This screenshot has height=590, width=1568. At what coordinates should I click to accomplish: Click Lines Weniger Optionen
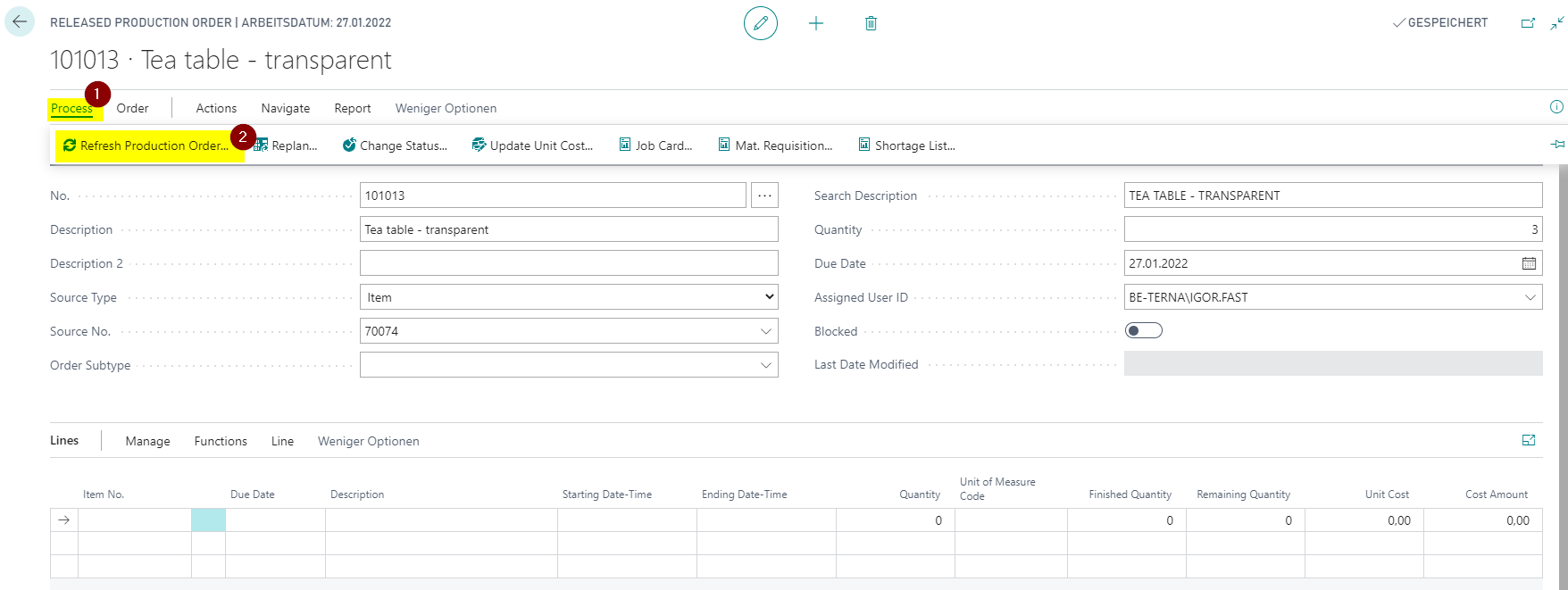368,441
